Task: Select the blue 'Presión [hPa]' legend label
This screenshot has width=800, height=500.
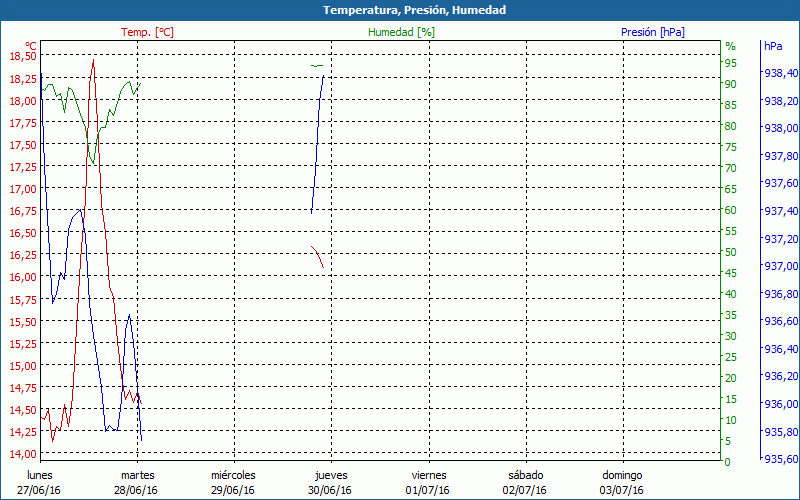Action: coord(653,32)
